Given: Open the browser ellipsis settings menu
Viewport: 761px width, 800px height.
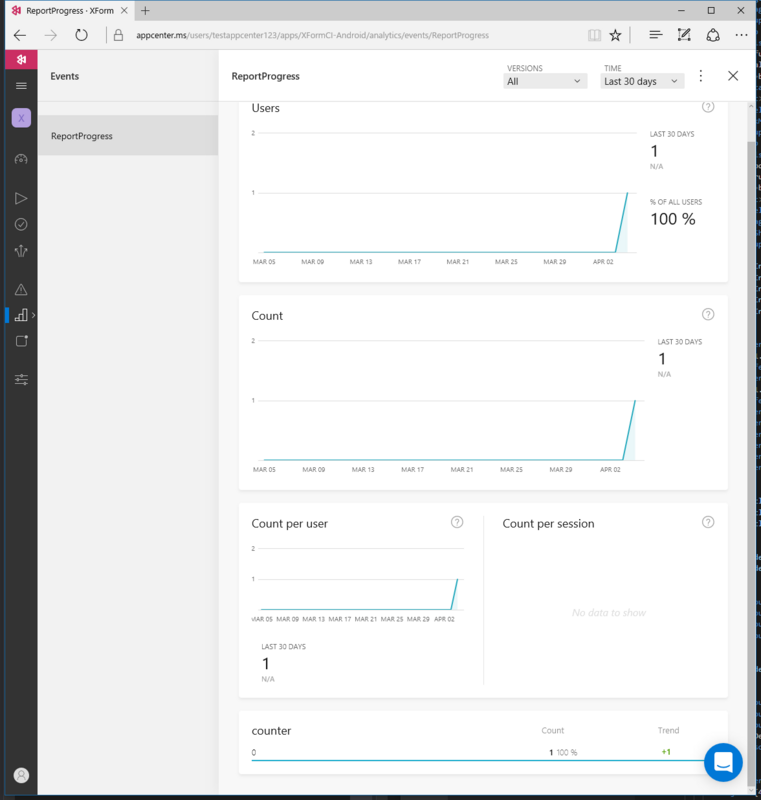Looking at the screenshot, I should click(x=741, y=35).
